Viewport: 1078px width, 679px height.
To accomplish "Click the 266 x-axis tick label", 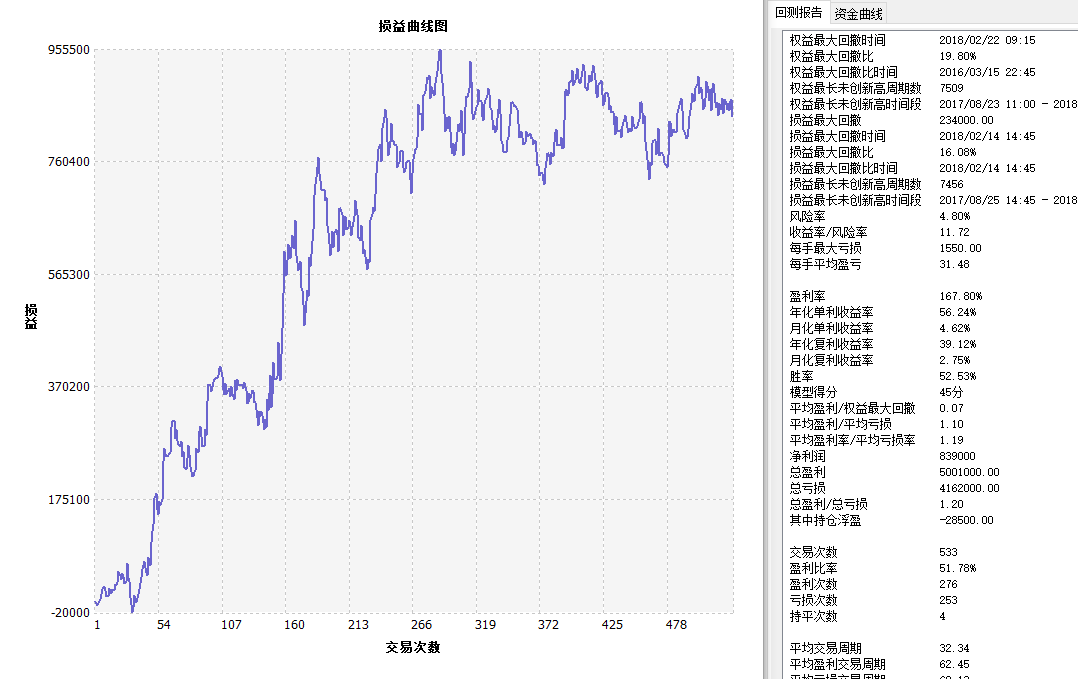I will tap(421, 625).
